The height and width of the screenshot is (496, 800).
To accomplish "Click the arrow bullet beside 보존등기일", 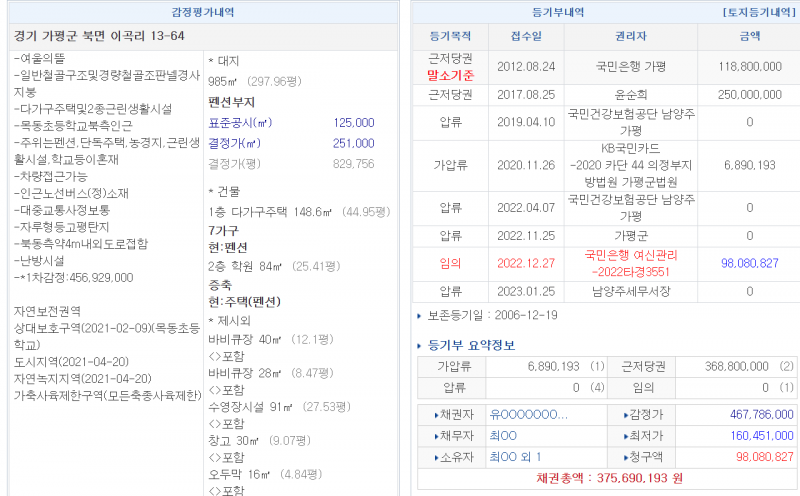I will [419, 316].
